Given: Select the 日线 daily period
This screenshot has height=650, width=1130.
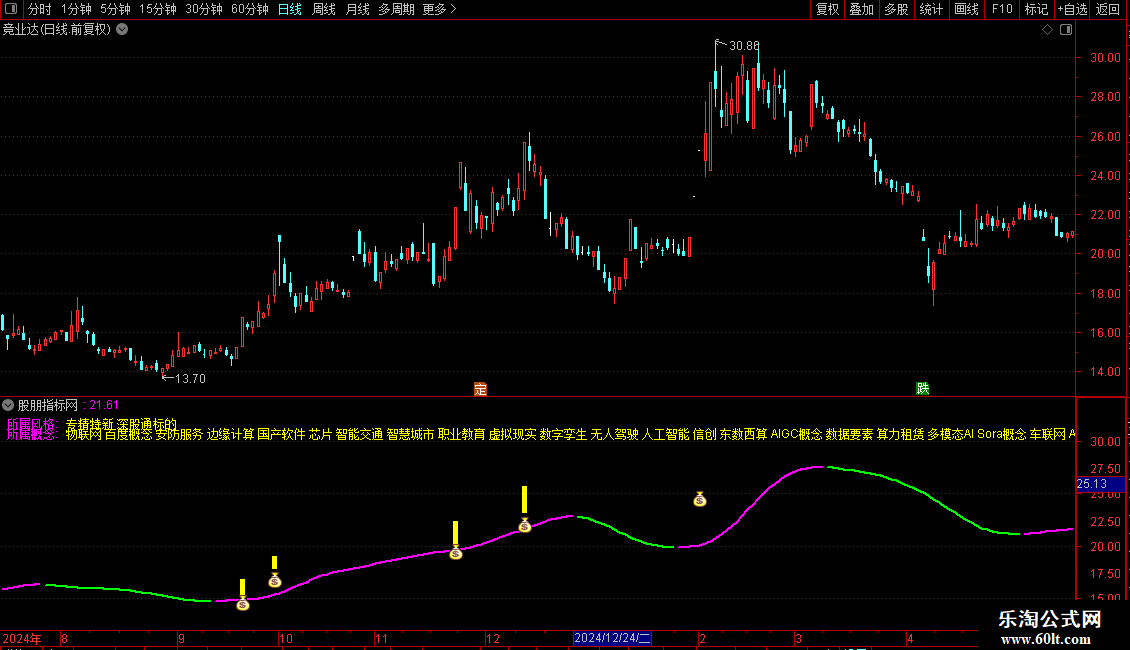Looking at the screenshot, I should (x=290, y=9).
